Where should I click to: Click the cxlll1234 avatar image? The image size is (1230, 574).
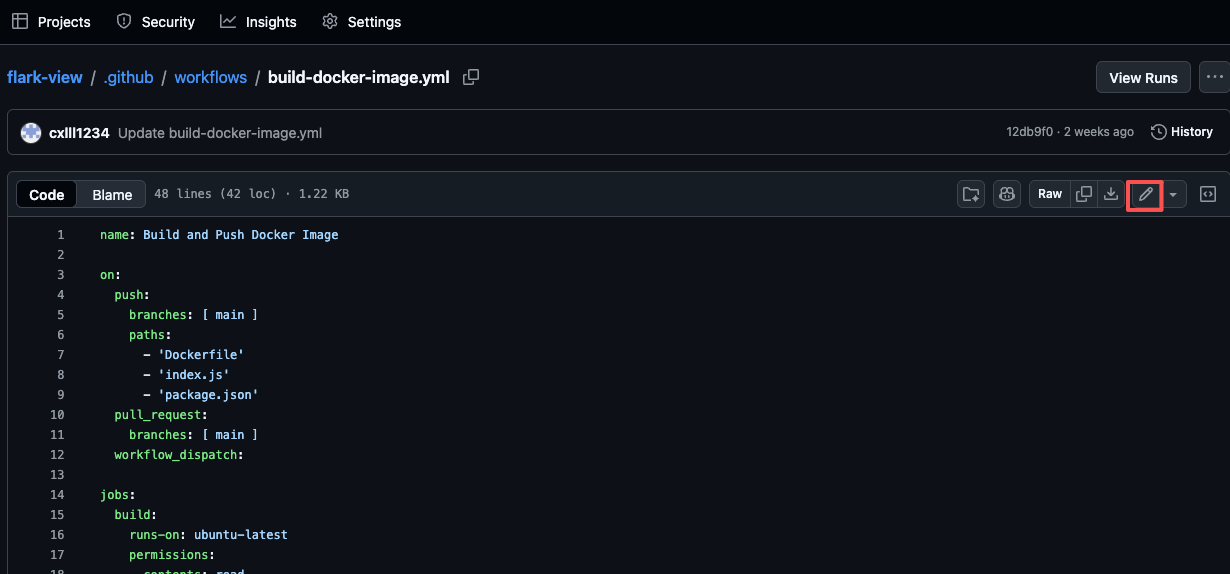31,132
